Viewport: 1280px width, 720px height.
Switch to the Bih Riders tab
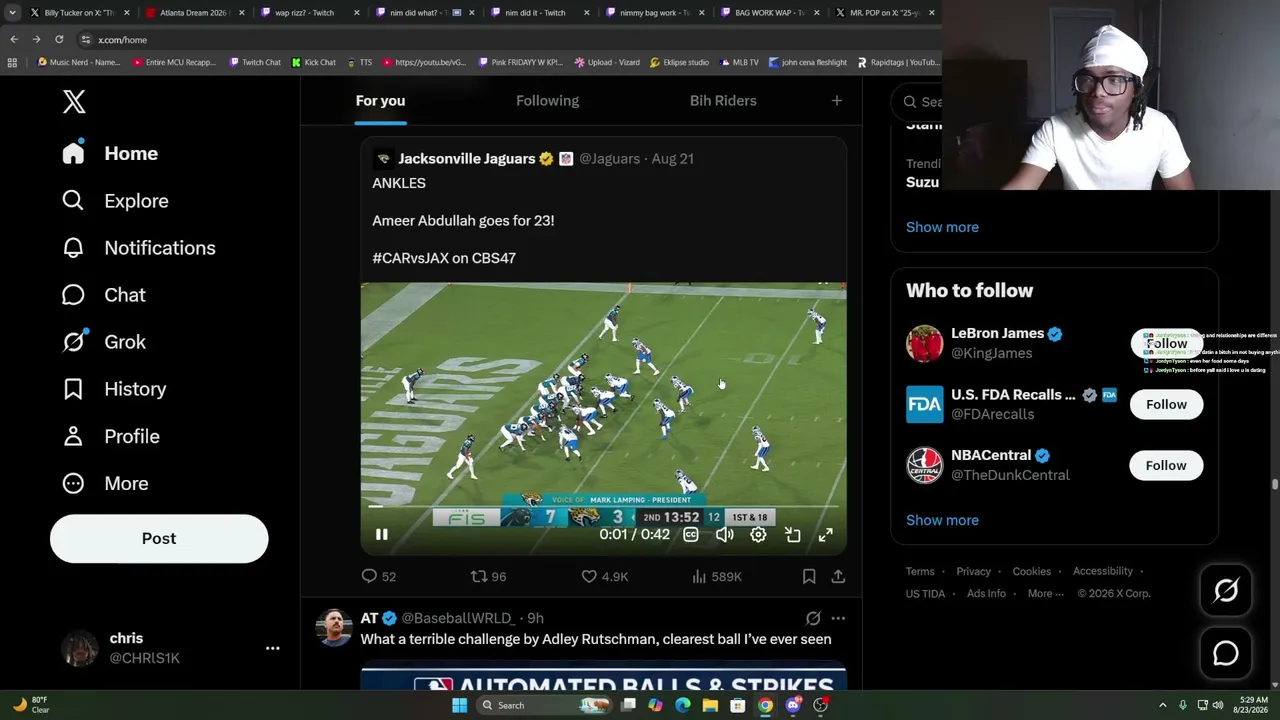coord(723,101)
